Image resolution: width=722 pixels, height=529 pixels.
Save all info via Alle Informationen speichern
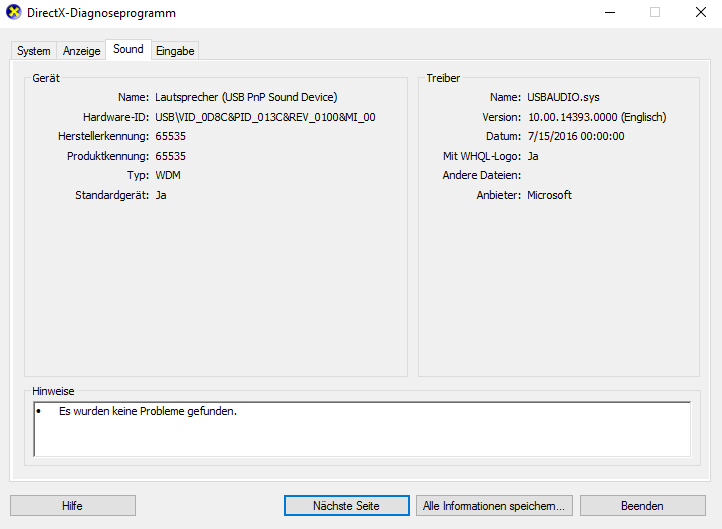pyautogui.click(x=494, y=506)
